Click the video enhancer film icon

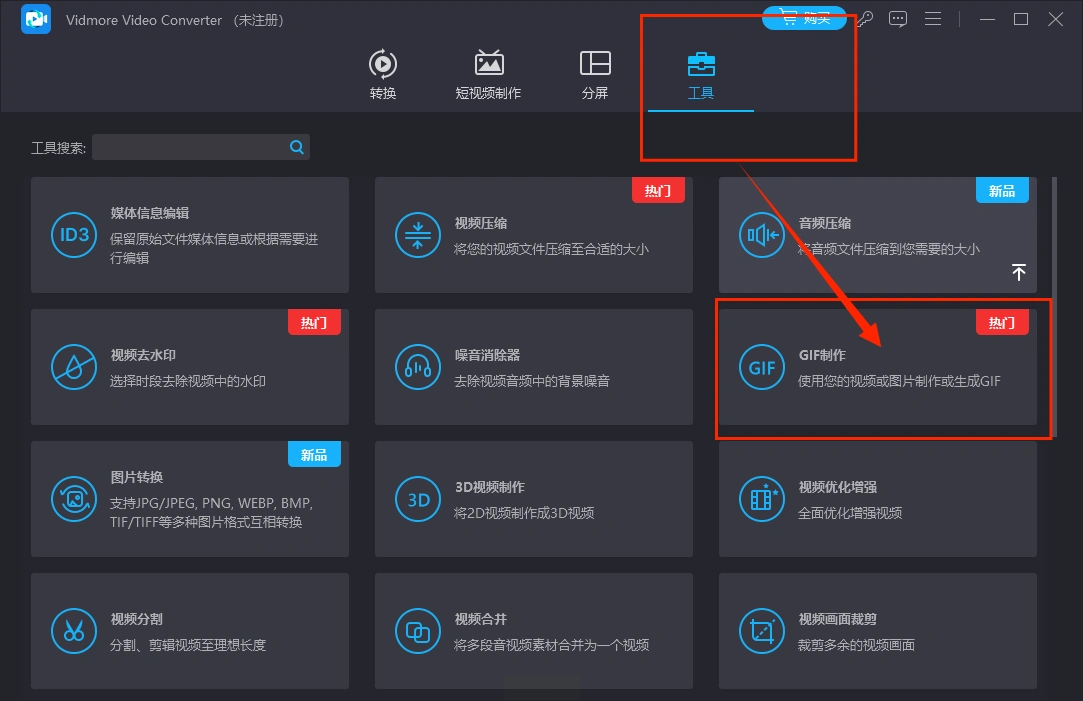[762, 499]
